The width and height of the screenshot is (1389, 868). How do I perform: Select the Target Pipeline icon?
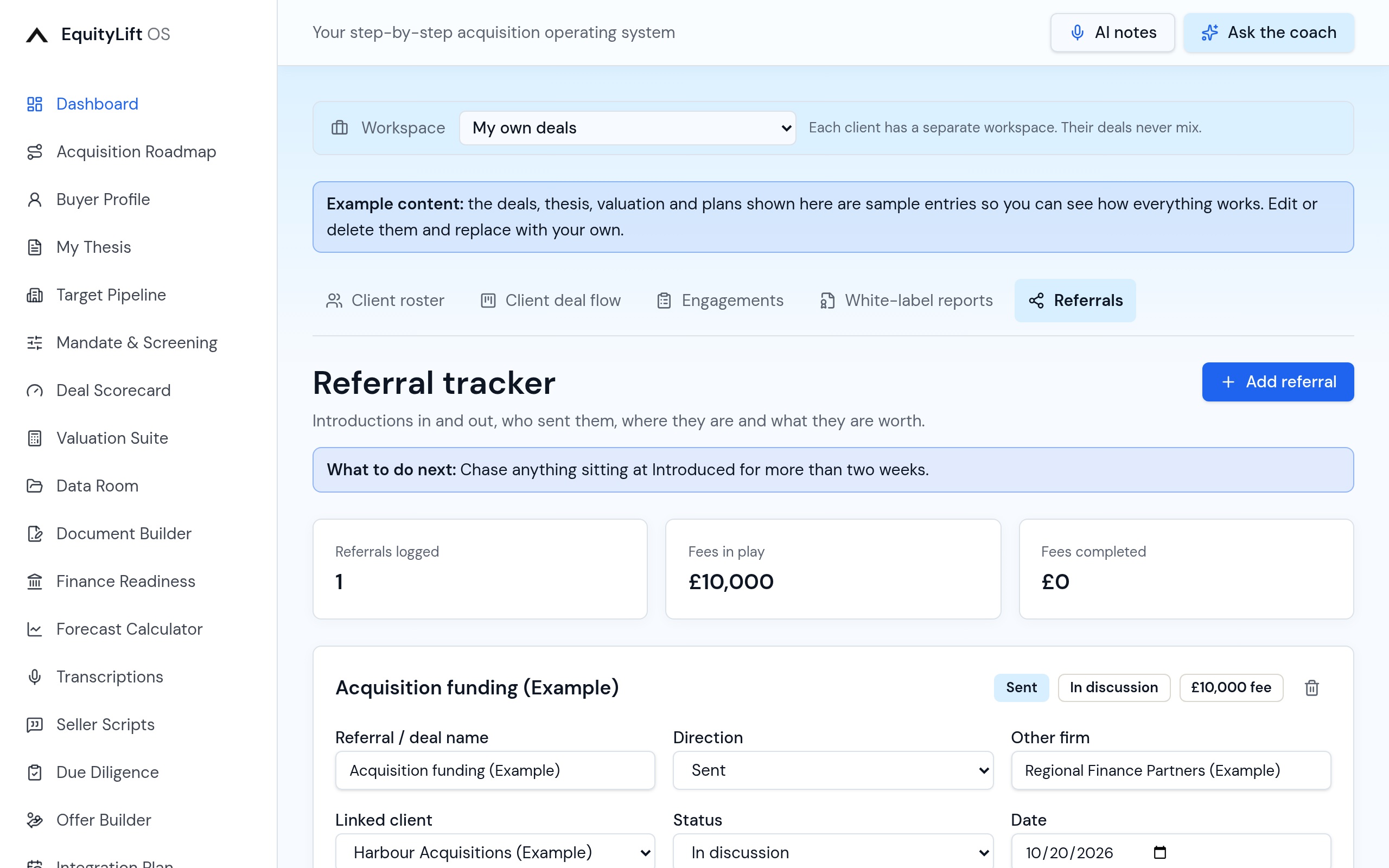[34, 295]
